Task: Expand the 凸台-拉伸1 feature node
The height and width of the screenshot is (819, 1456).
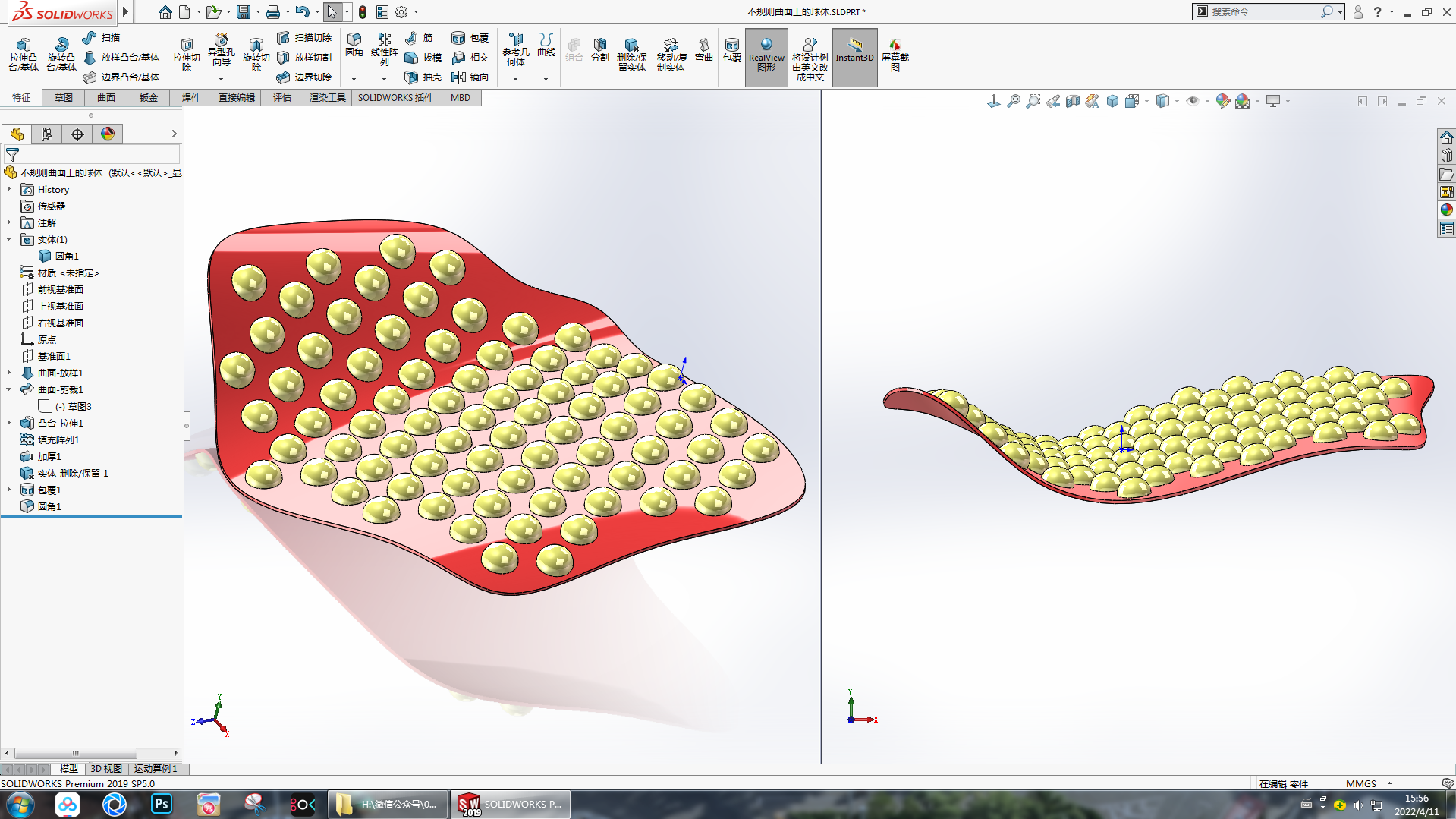Action: pyautogui.click(x=9, y=423)
